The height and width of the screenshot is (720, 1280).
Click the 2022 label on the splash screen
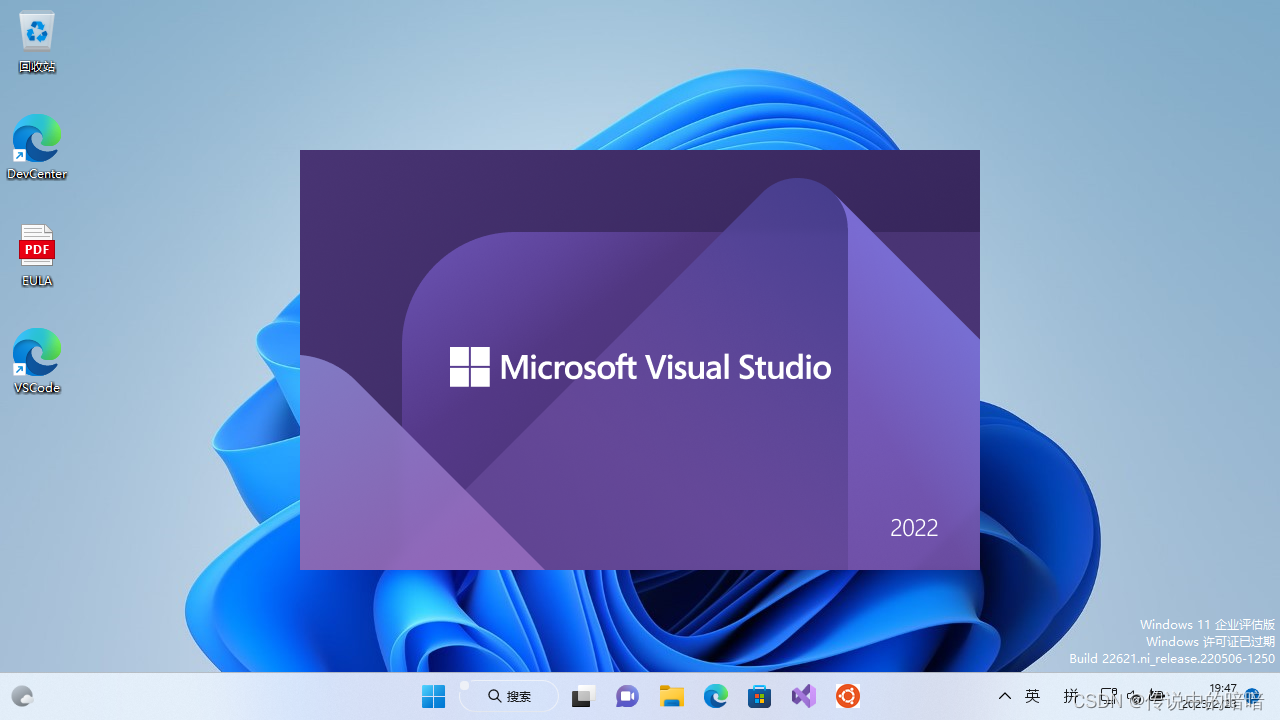coord(914,528)
